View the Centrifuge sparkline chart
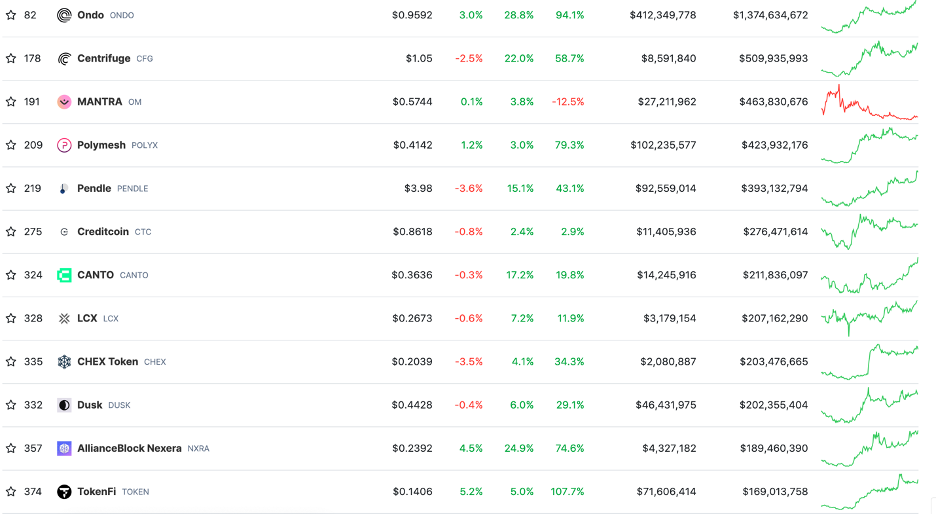The width and height of the screenshot is (936, 514). pos(869,58)
